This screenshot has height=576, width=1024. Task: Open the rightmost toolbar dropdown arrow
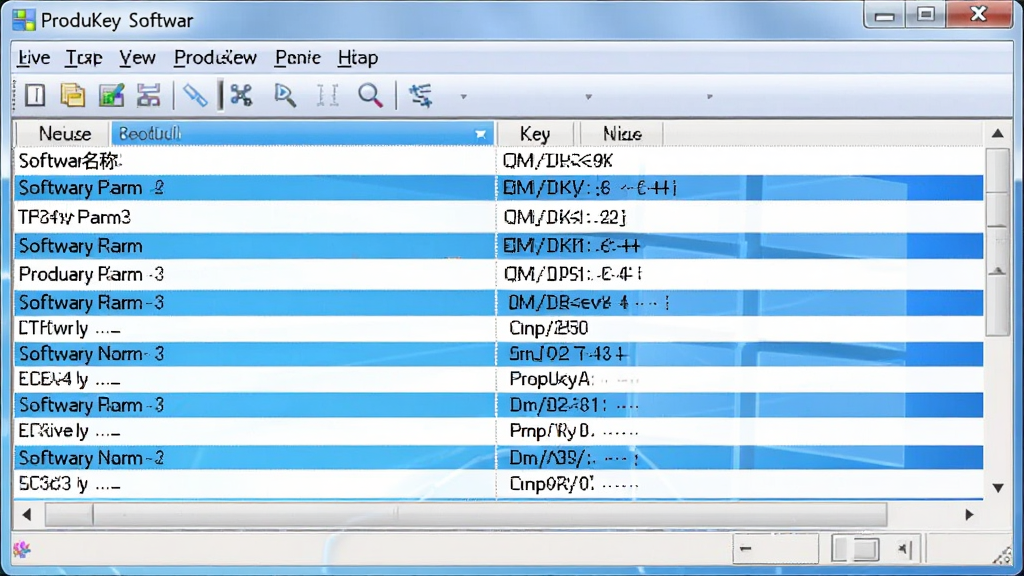click(710, 97)
